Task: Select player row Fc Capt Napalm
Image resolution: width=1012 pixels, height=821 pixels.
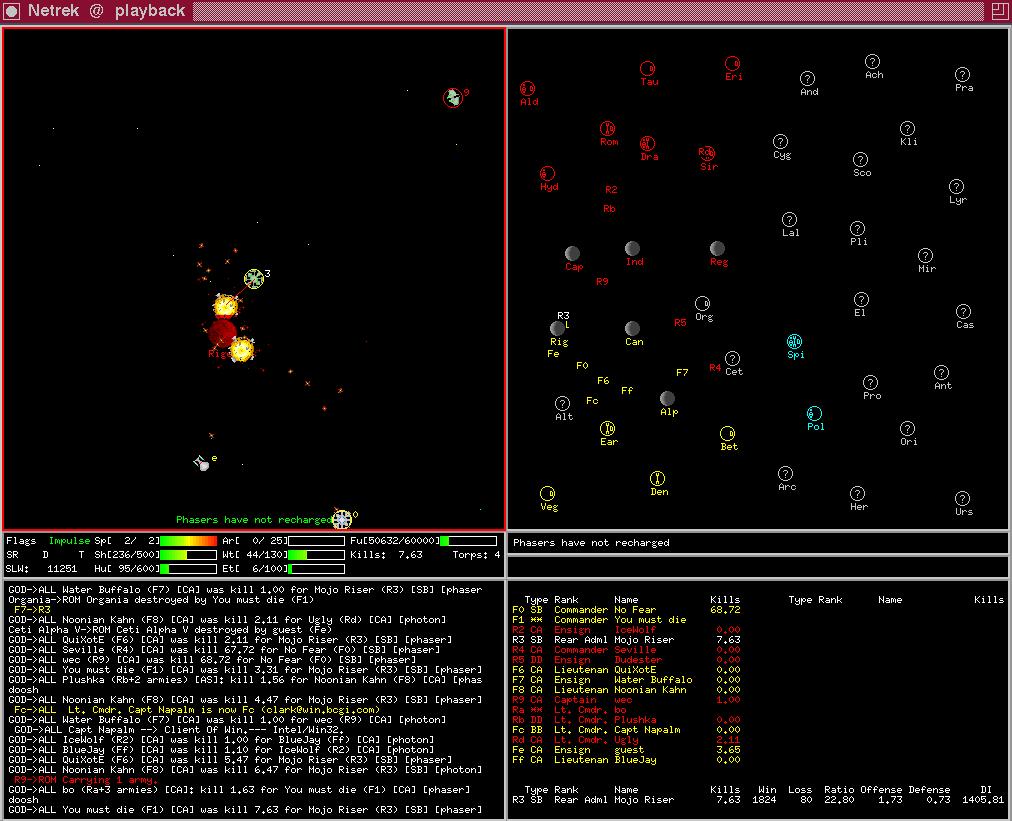Action: [626, 730]
